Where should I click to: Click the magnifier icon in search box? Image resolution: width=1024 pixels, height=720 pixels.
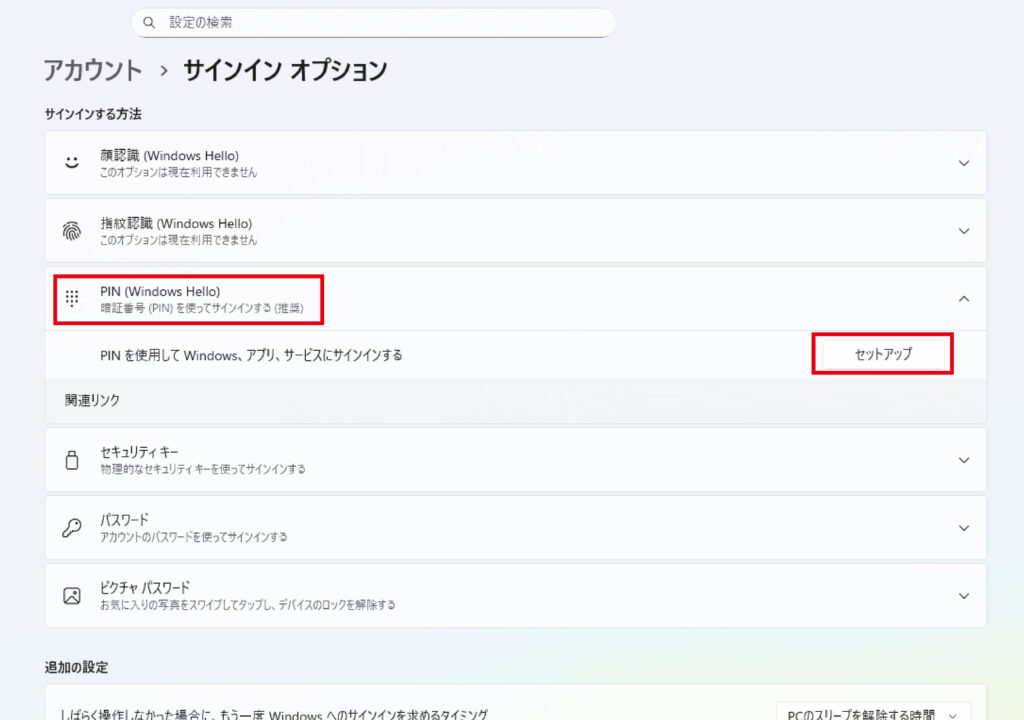point(150,22)
